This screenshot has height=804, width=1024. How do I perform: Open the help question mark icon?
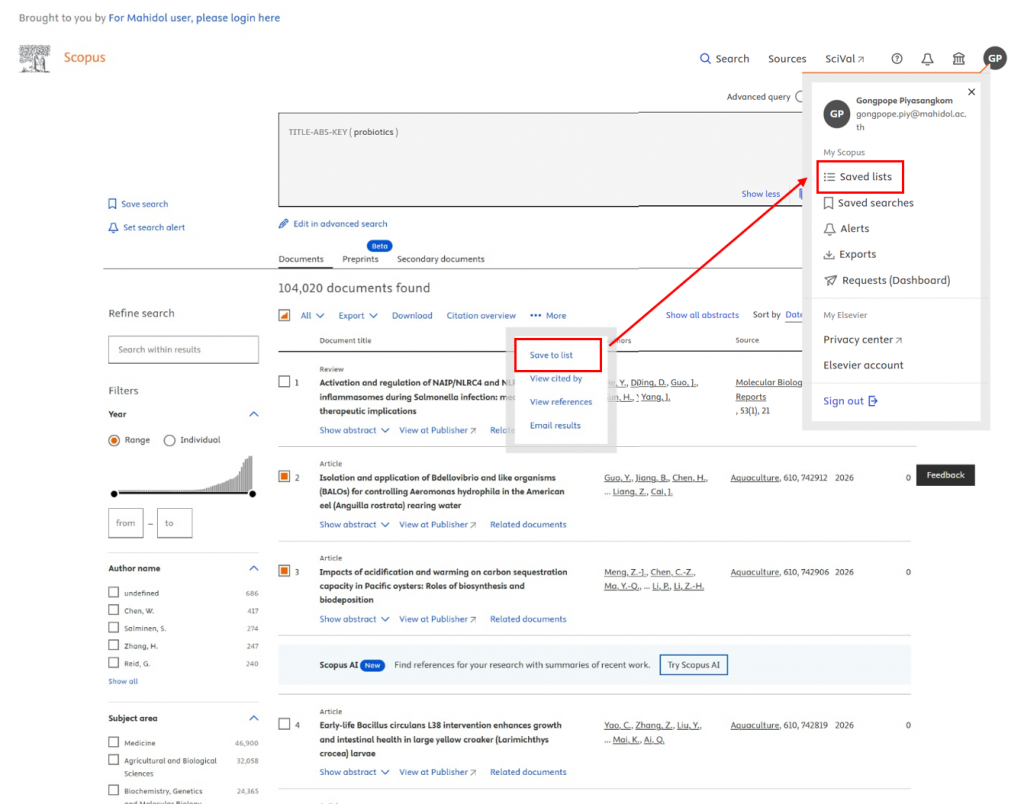click(x=897, y=59)
